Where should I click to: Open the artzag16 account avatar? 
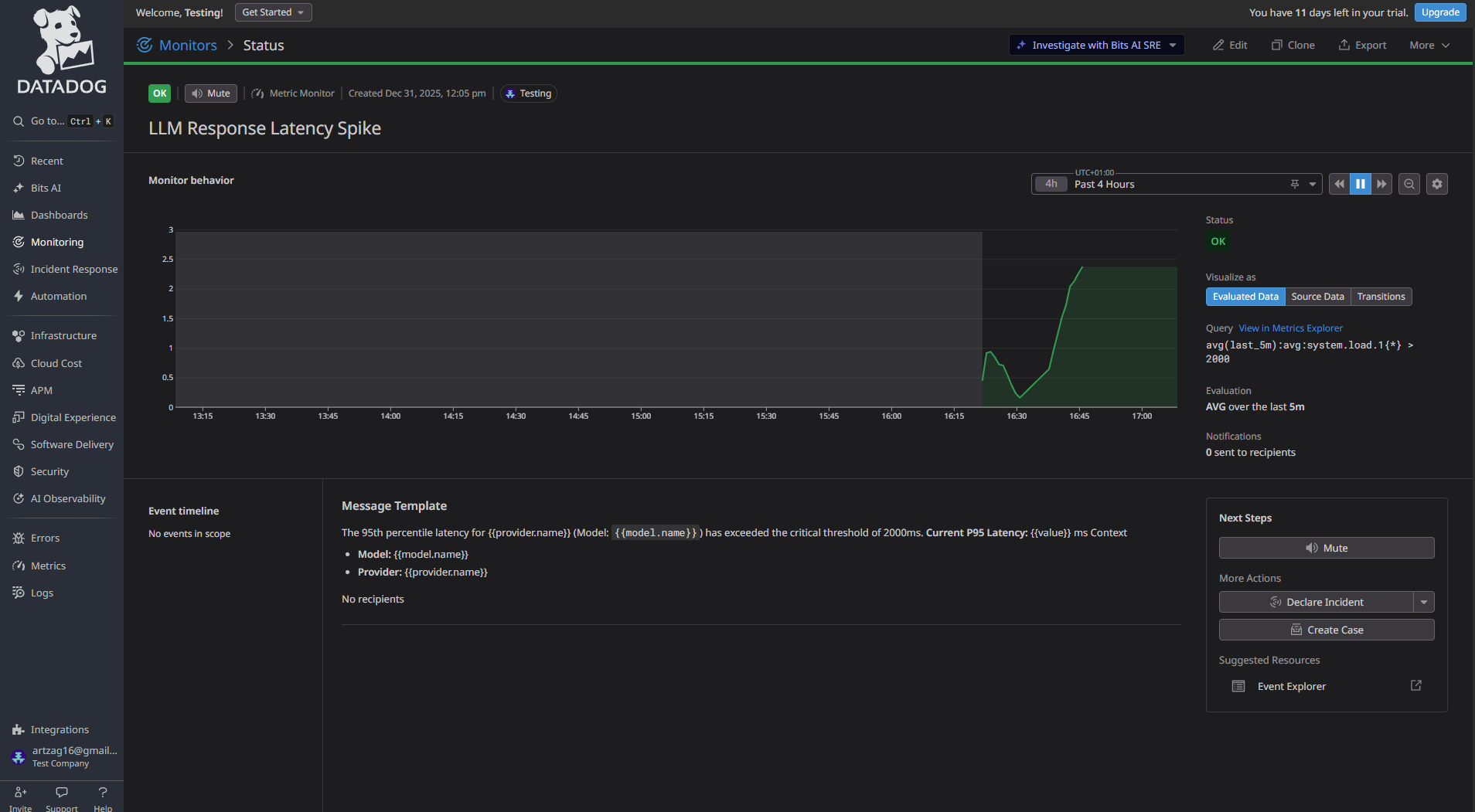(x=19, y=756)
